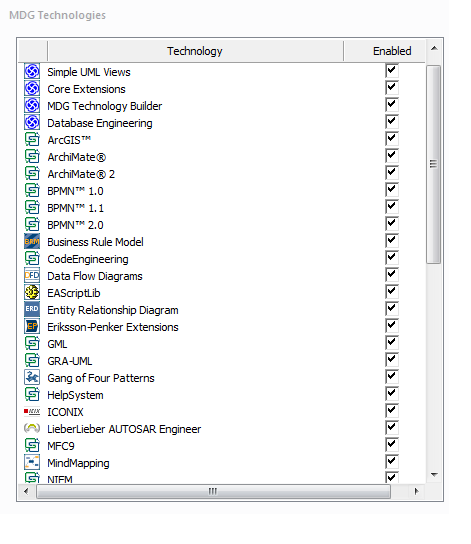Image resolution: width=471 pixels, height=544 pixels.
Task: Select the Data Flow Diagrams DFD icon
Action: 32,275
